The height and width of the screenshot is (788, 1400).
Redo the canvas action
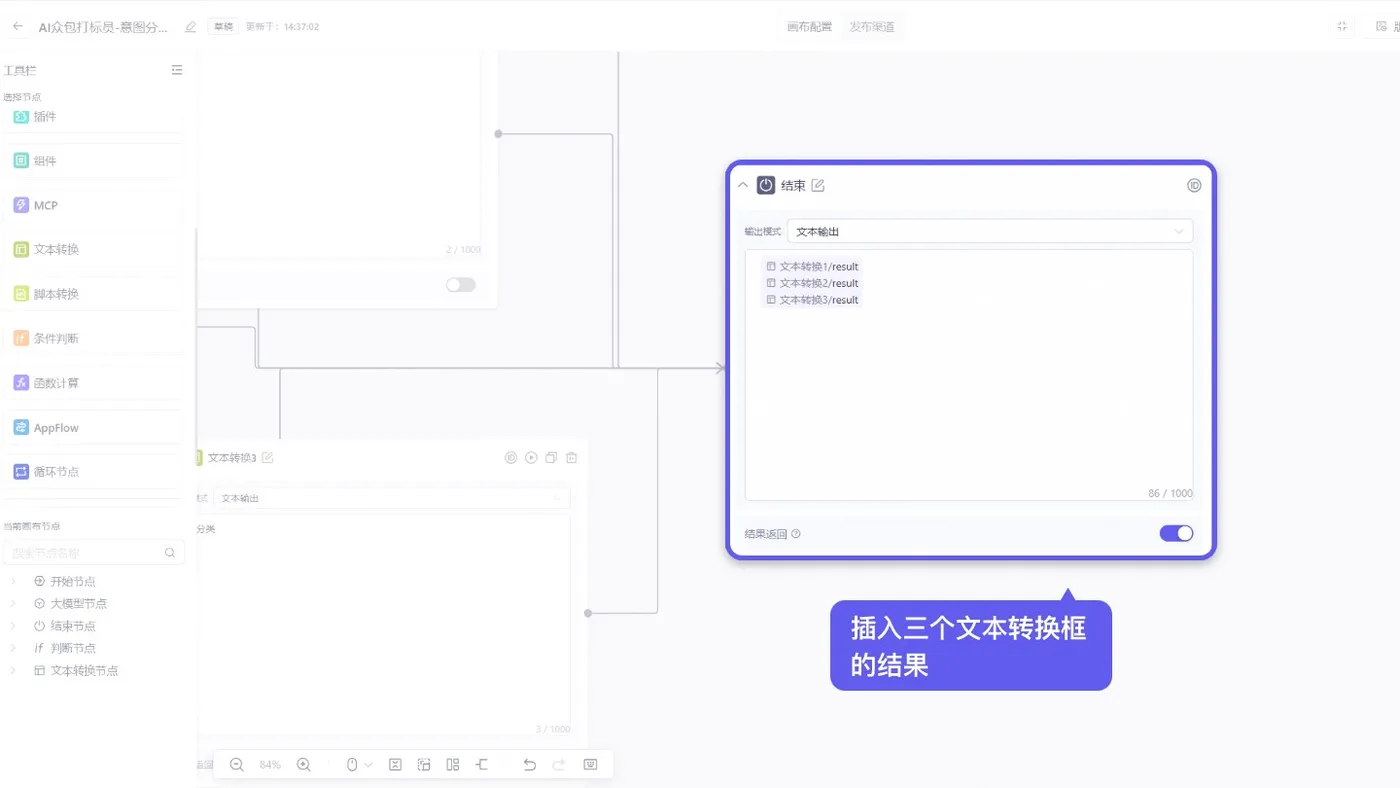click(559, 764)
